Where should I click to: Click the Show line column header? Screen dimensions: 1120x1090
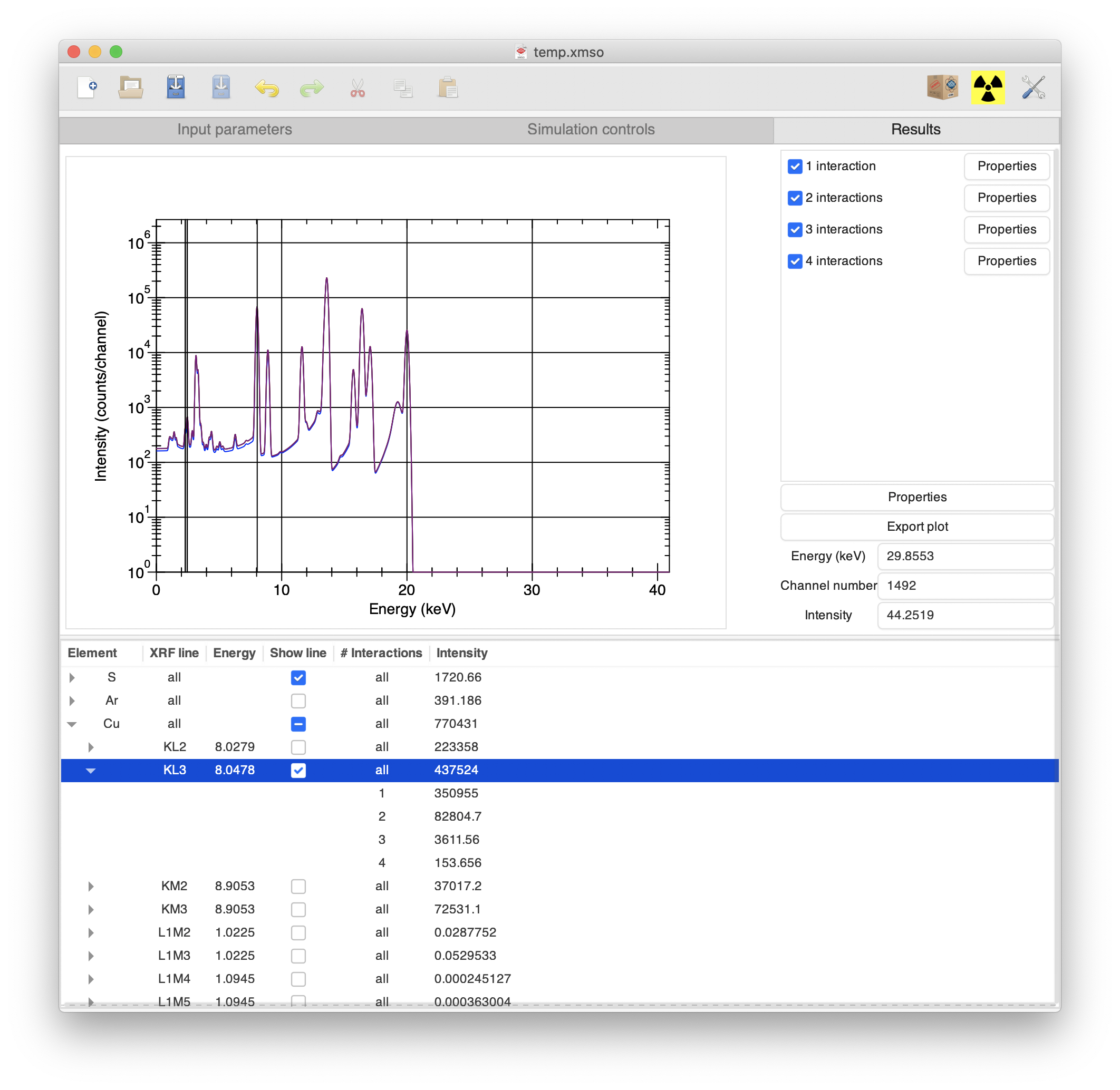tap(298, 653)
